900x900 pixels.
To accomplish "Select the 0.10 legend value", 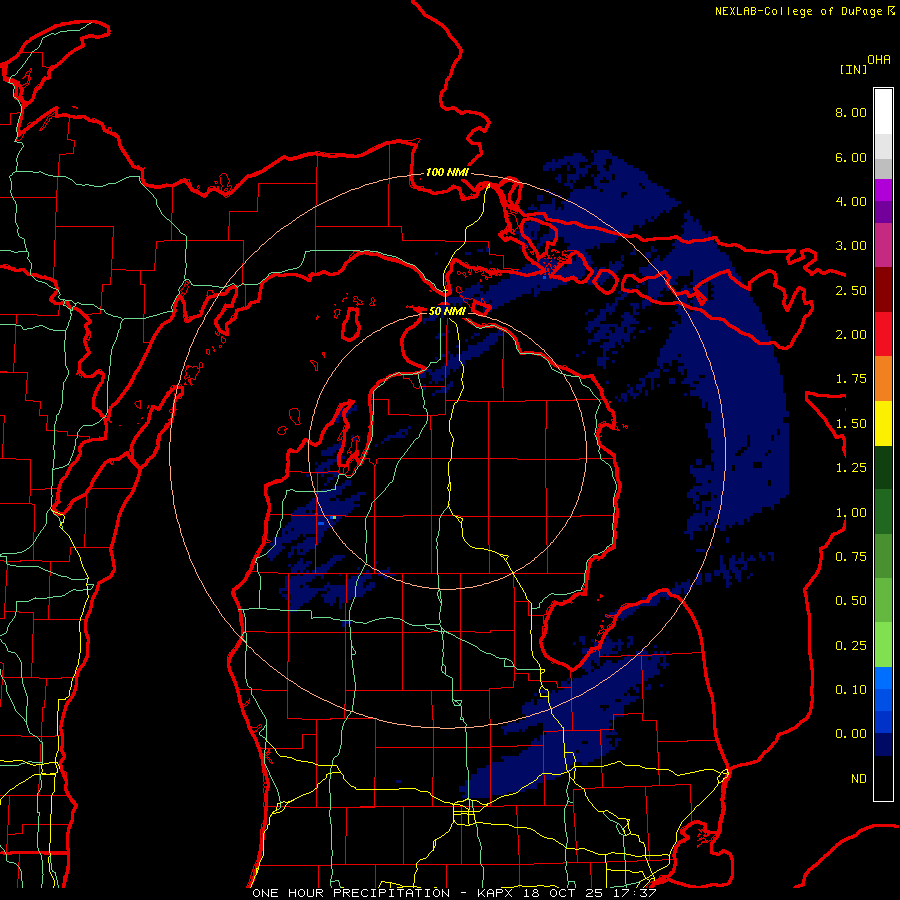I will 851,690.
